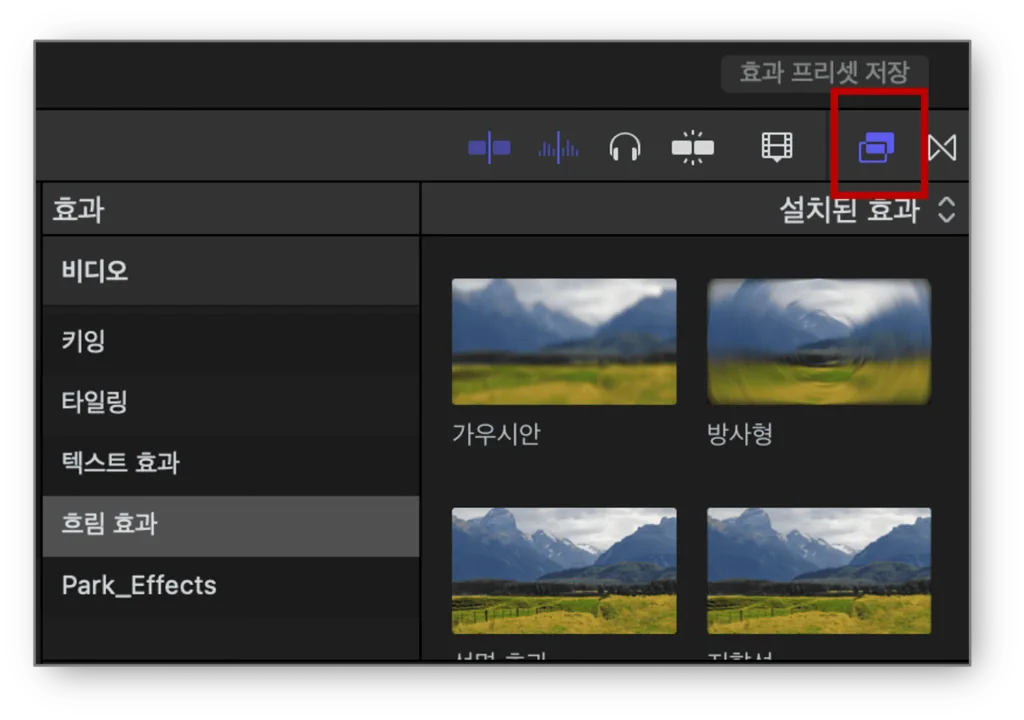1024x720 pixels.
Task: Select the 비디오 category
Action: tap(231, 270)
